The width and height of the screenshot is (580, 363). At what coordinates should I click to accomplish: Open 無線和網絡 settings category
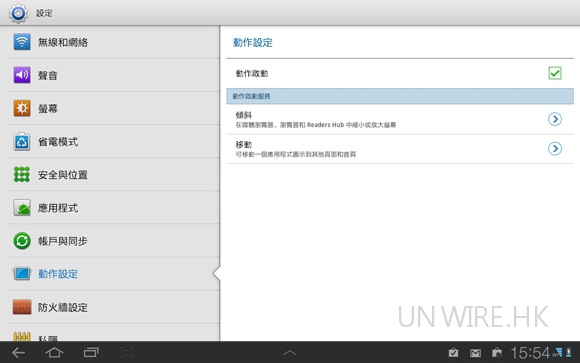tap(113, 42)
